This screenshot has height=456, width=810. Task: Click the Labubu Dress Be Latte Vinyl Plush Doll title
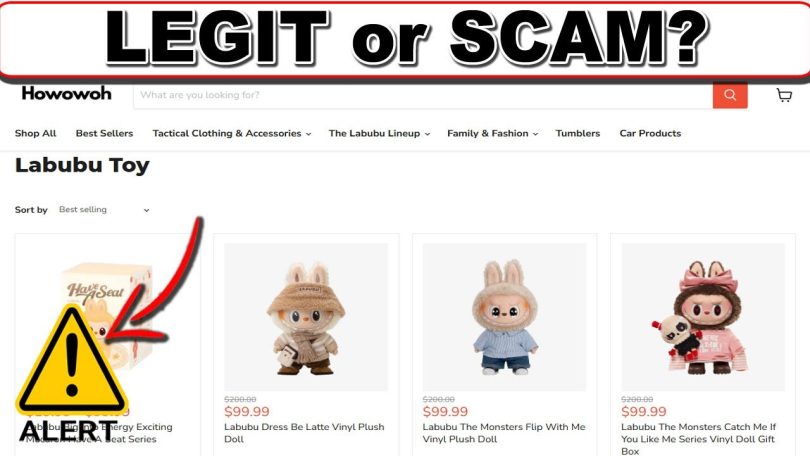[304, 433]
